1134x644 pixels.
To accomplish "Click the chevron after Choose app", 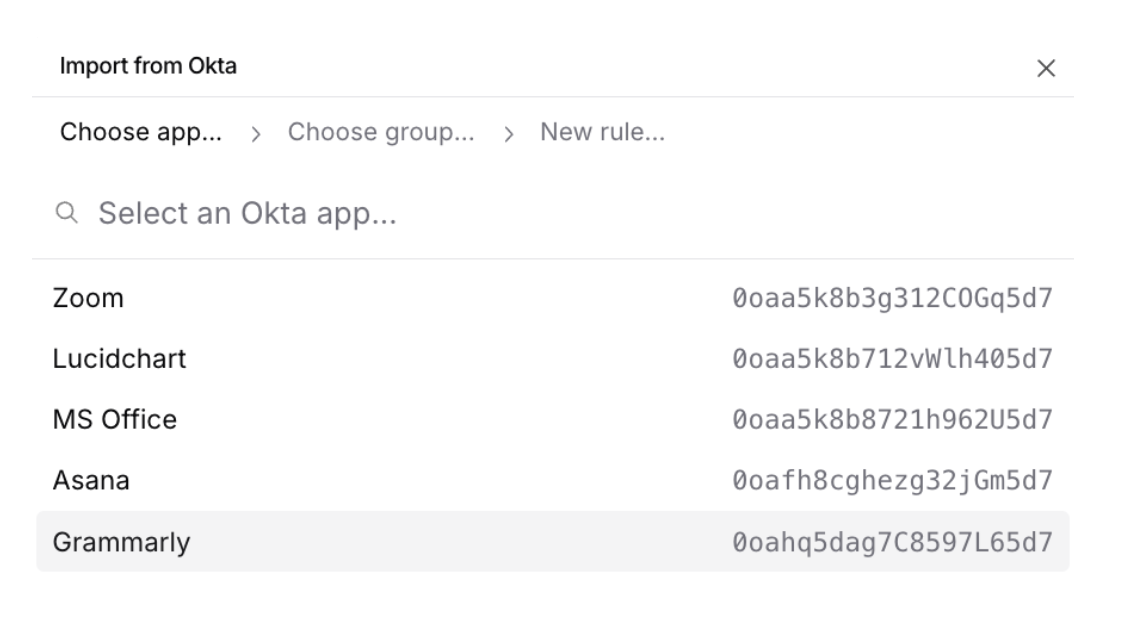I will tap(255, 134).
